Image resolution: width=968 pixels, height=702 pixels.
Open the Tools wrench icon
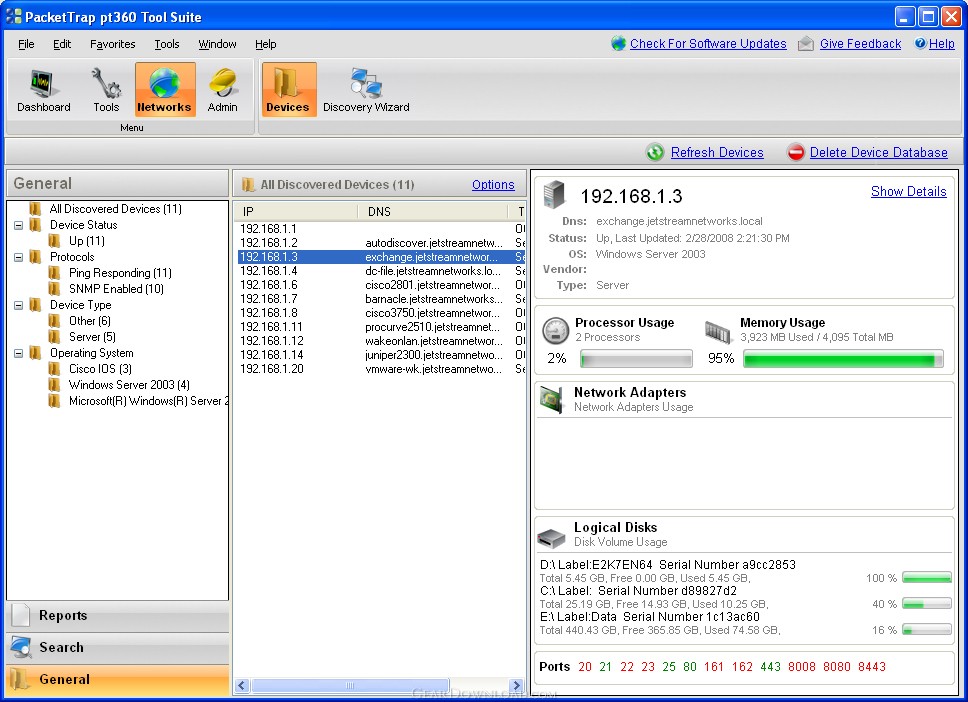[106, 84]
